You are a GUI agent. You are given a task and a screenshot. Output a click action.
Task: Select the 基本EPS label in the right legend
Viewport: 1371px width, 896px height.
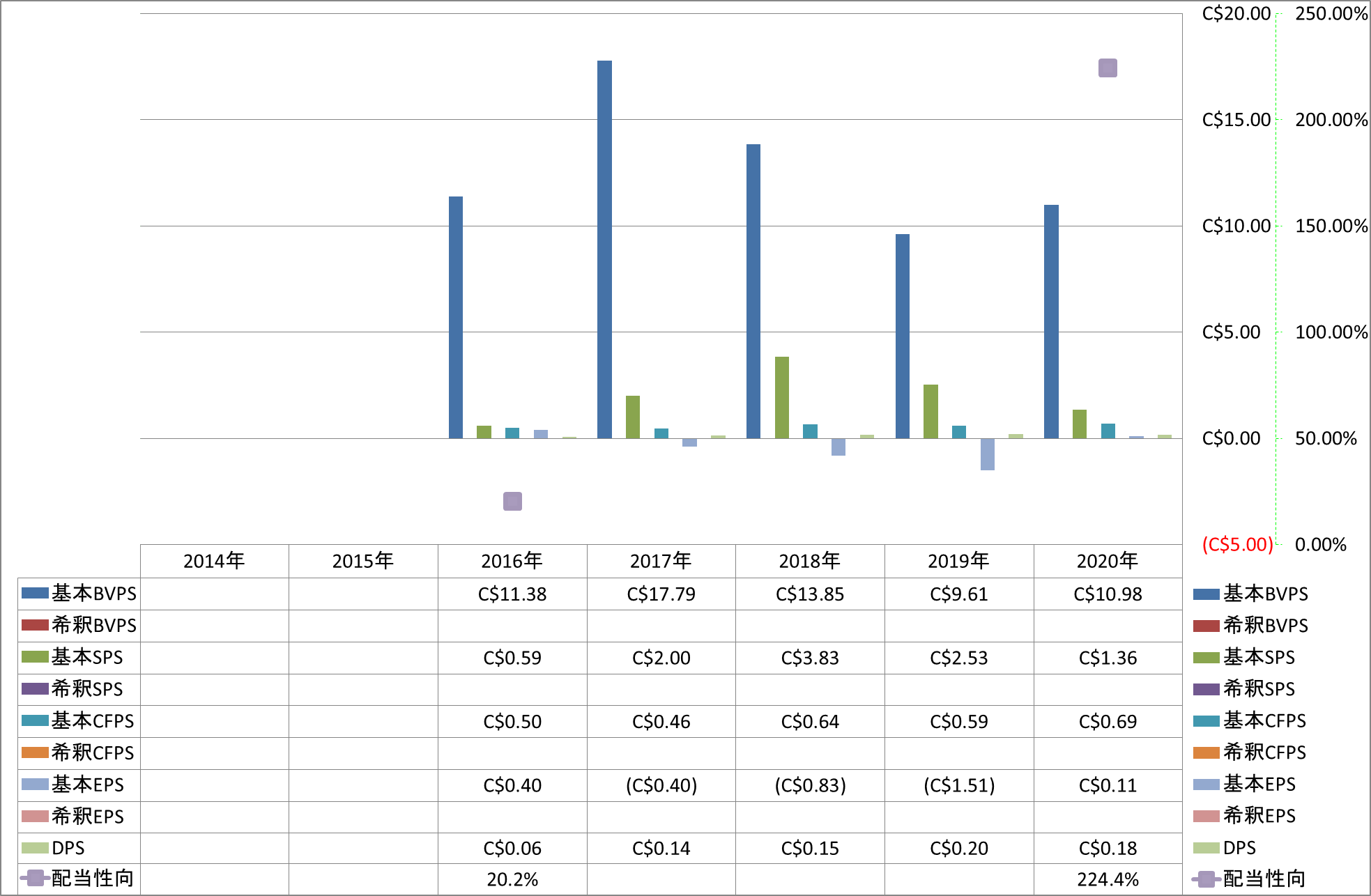[x=1259, y=784]
